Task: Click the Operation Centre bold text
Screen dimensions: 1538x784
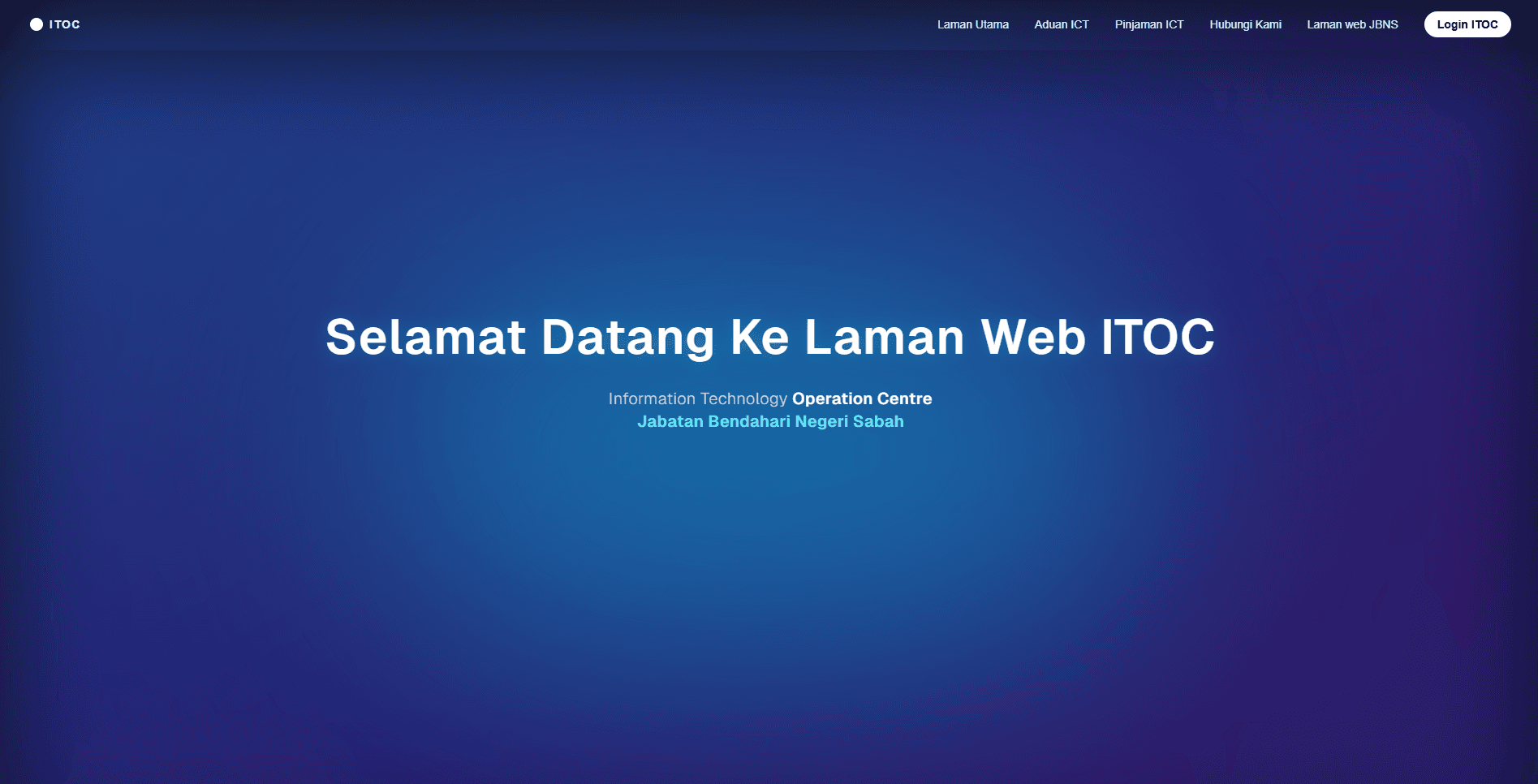Action: tap(861, 398)
